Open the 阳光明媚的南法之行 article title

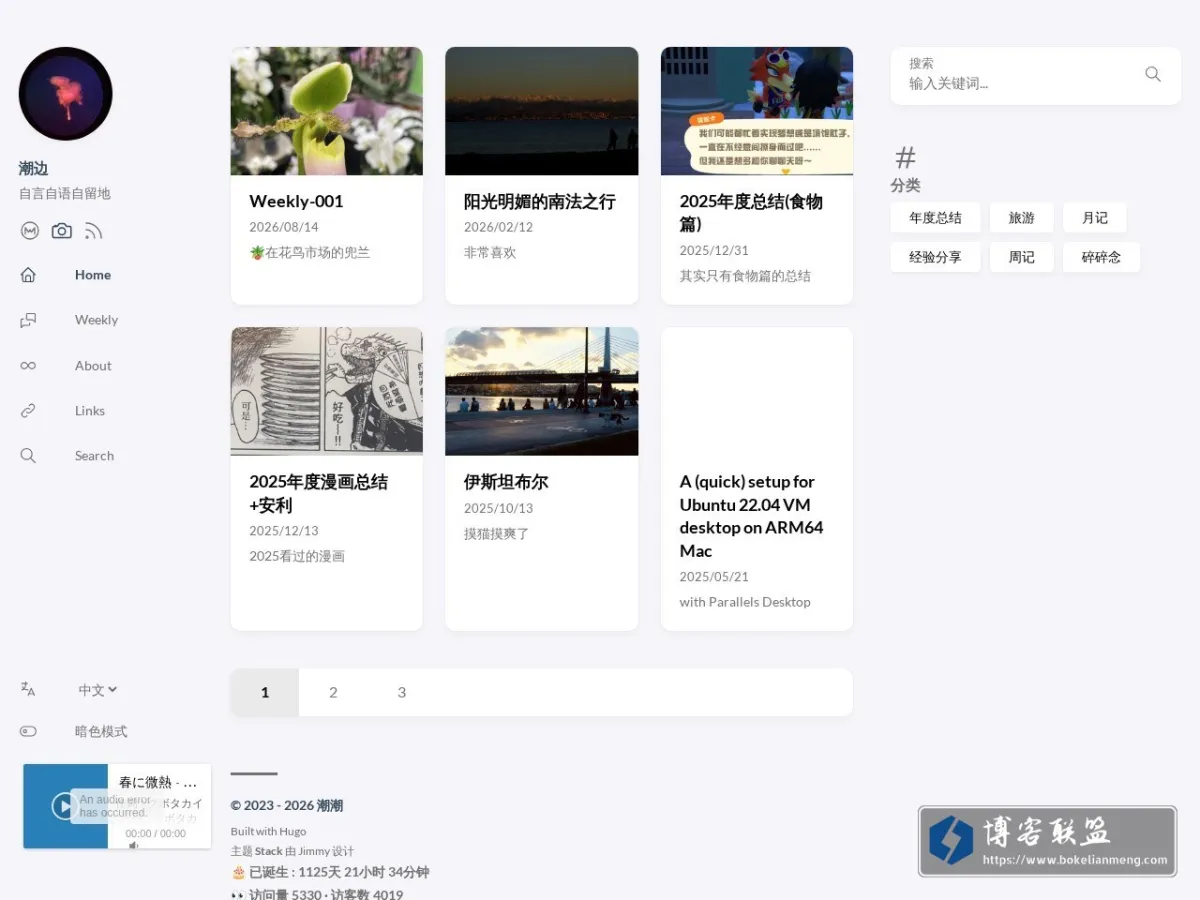[x=539, y=201]
